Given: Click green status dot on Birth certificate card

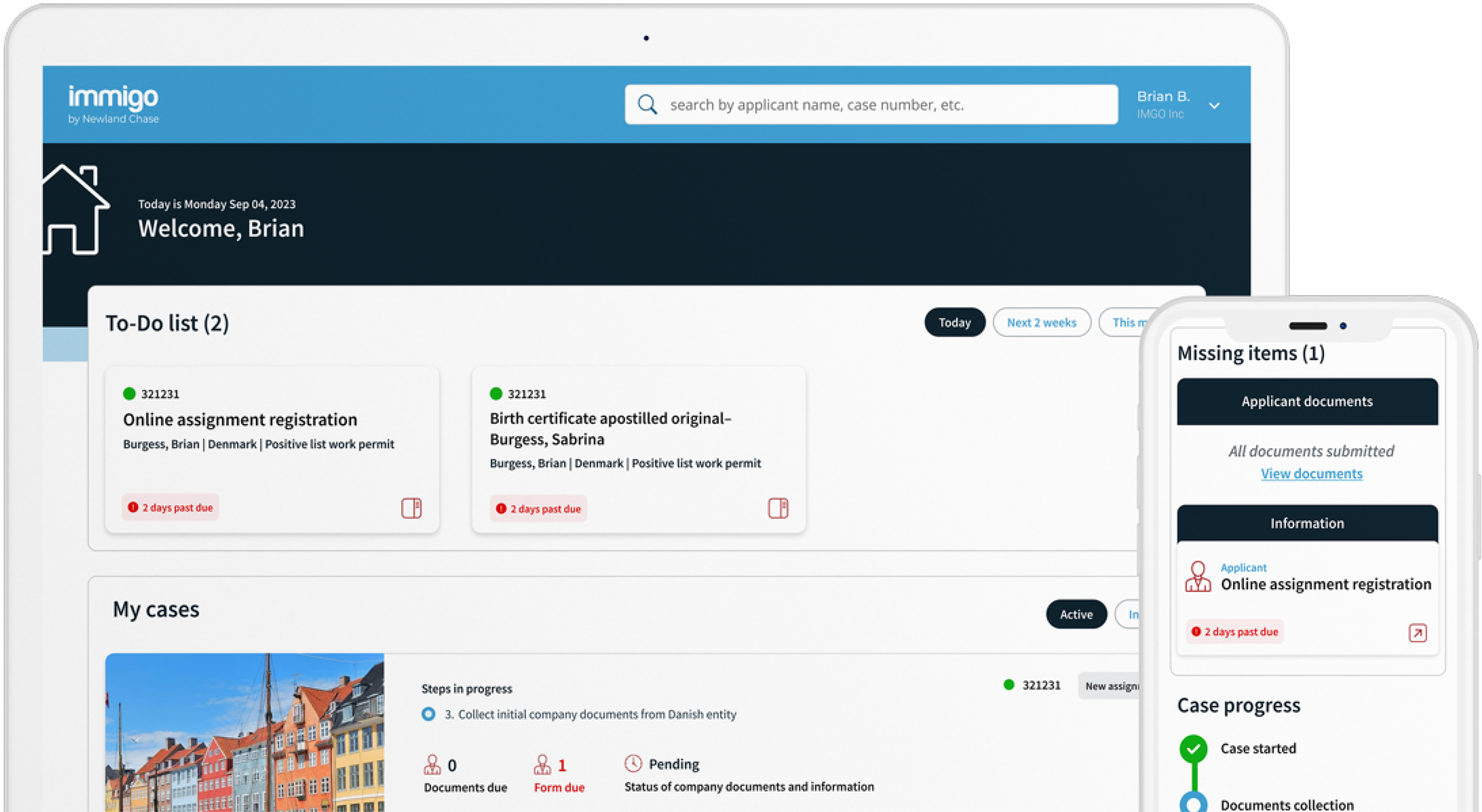Looking at the screenshot, I should coord(496,394).
